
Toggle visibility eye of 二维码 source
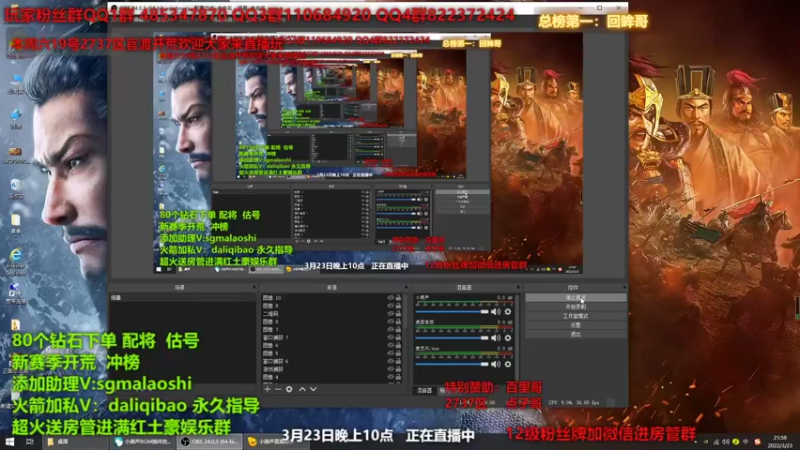coord(391,314)
